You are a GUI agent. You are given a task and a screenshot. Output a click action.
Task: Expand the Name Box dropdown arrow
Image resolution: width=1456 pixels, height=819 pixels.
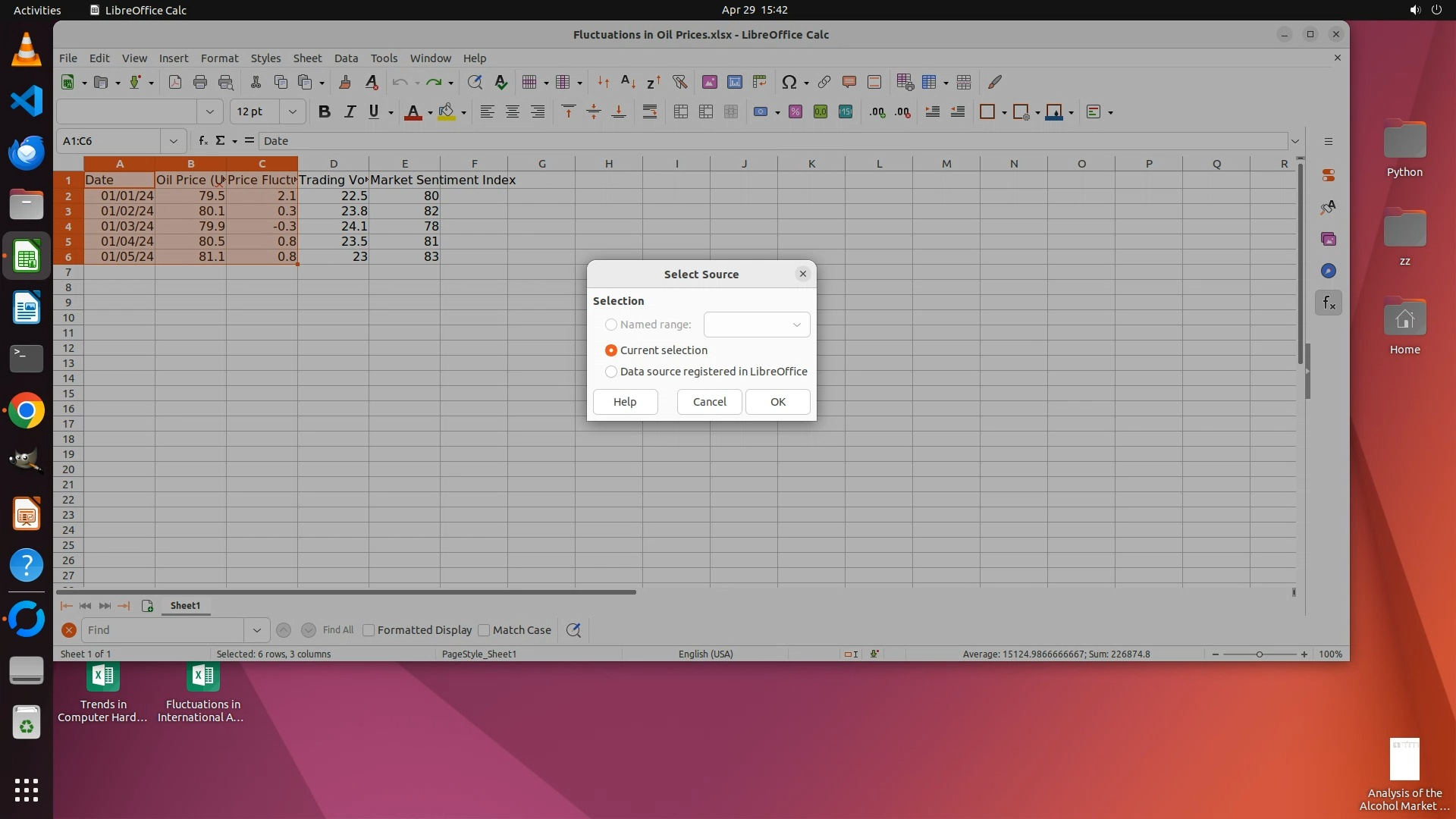(x=174, y=141)
